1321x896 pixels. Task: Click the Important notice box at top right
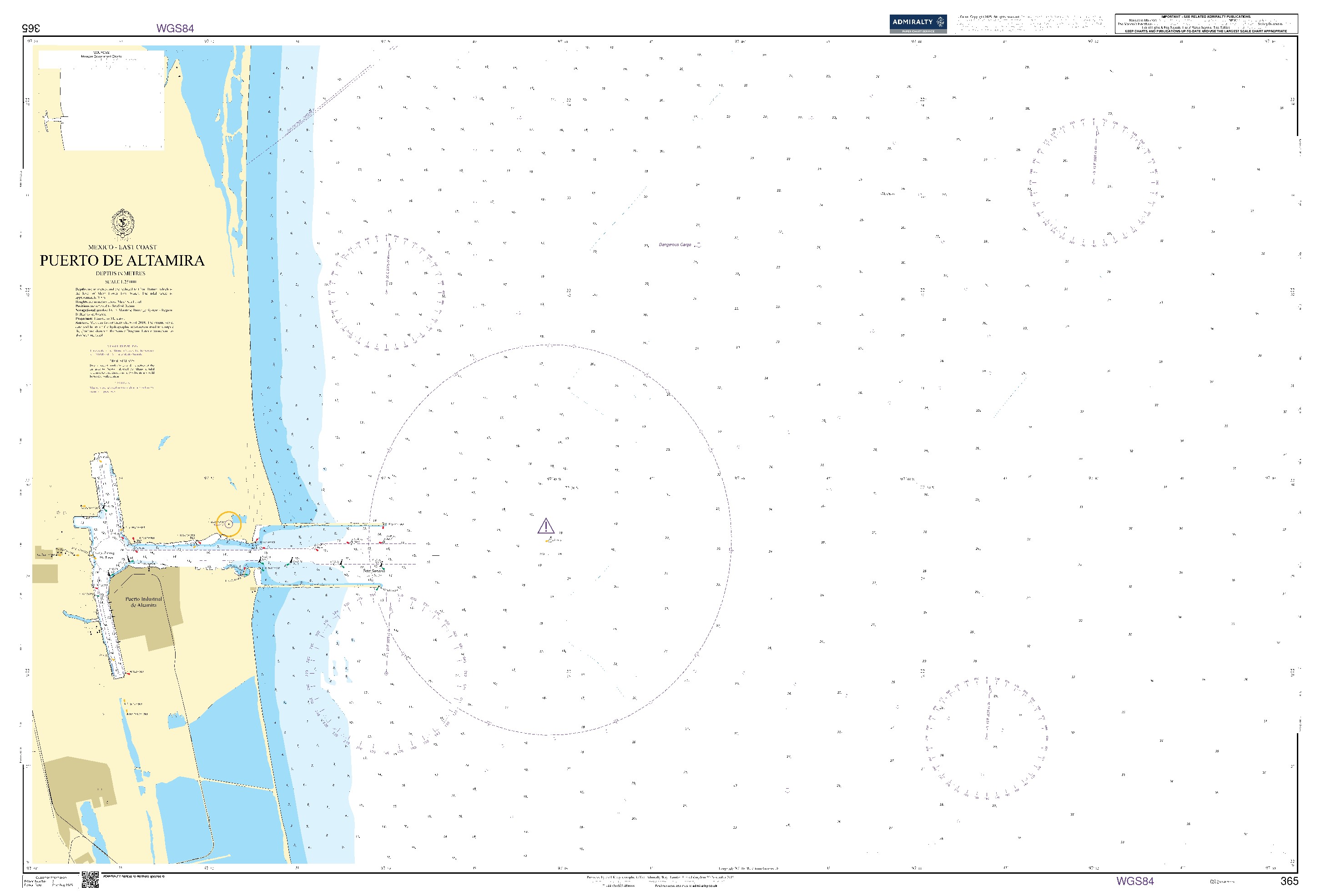coord(1205,24)
